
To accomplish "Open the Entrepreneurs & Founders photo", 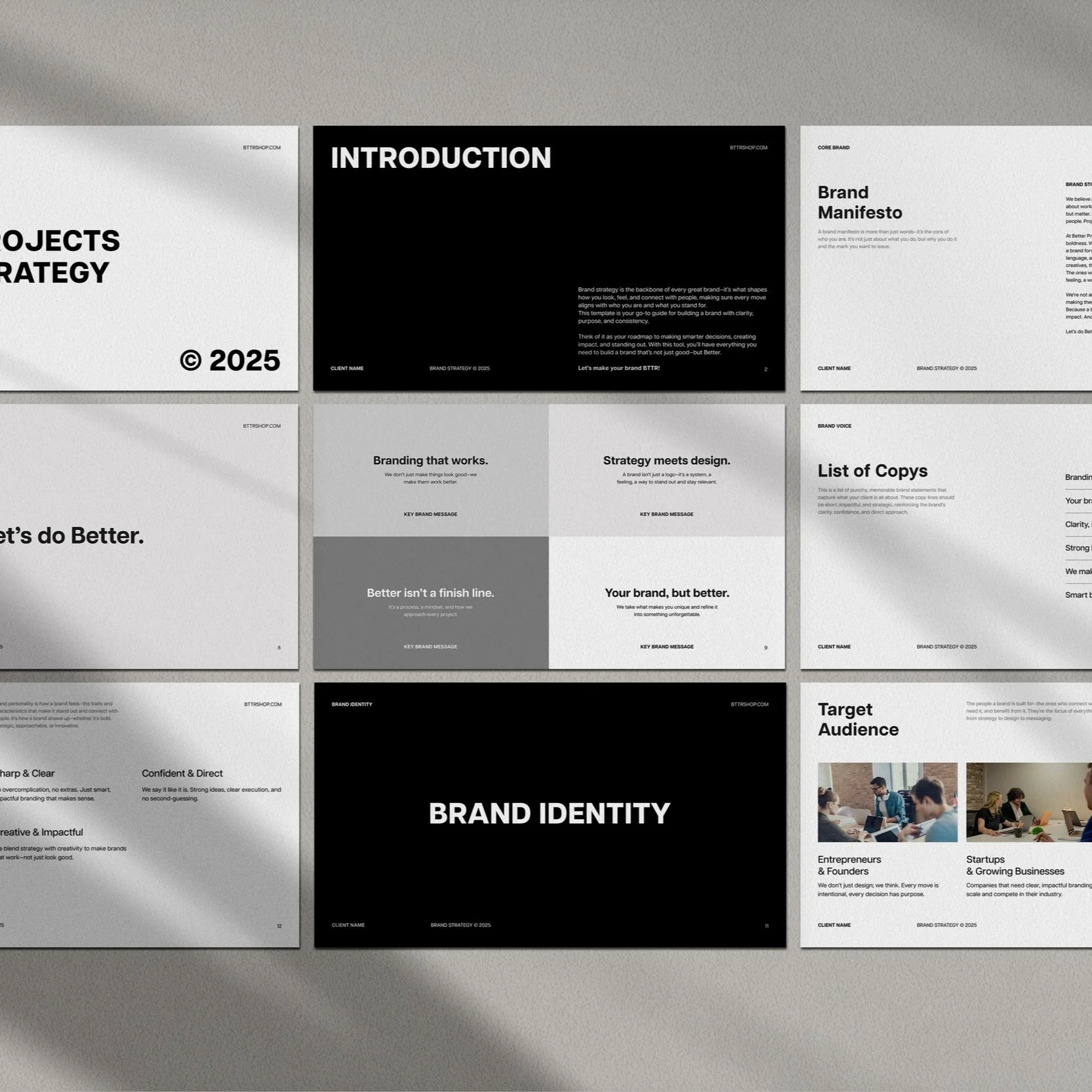I will [x=887, y=802].
